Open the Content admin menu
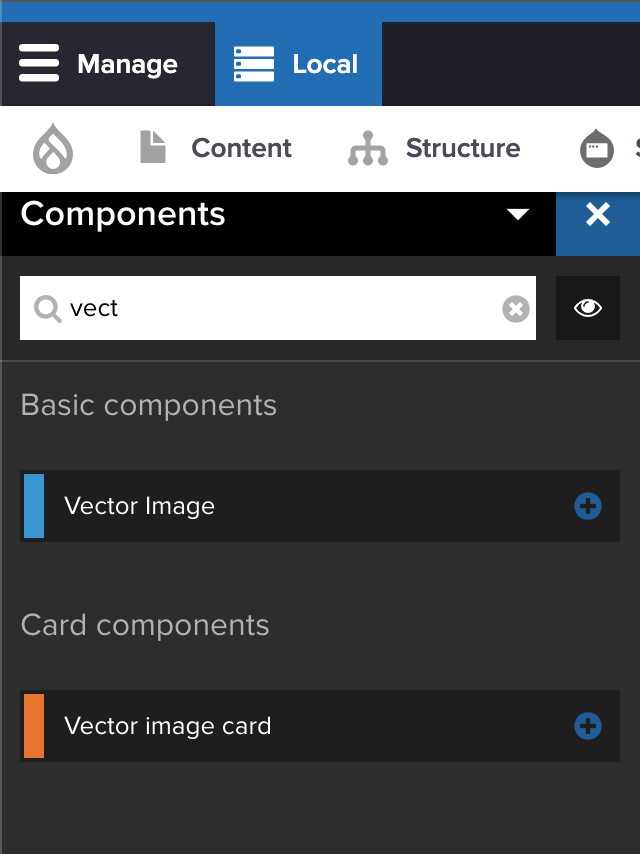This screenshot has height=854, width=640. click(241, 148)
